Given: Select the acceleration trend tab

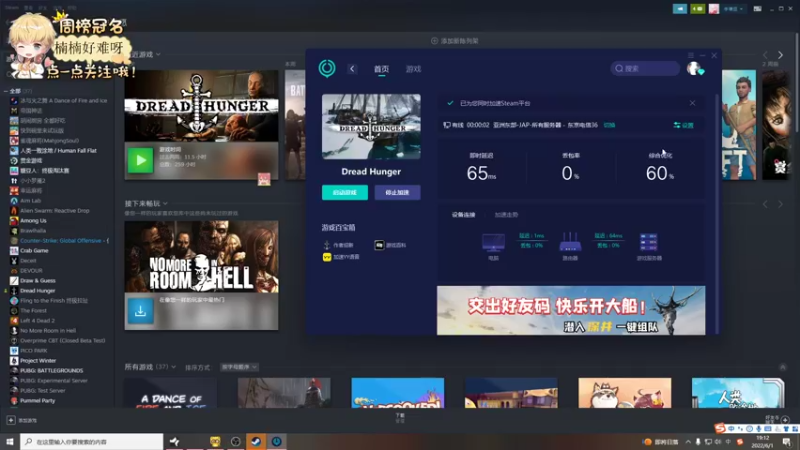Looking at the screenshot, I should click(506, 215).
